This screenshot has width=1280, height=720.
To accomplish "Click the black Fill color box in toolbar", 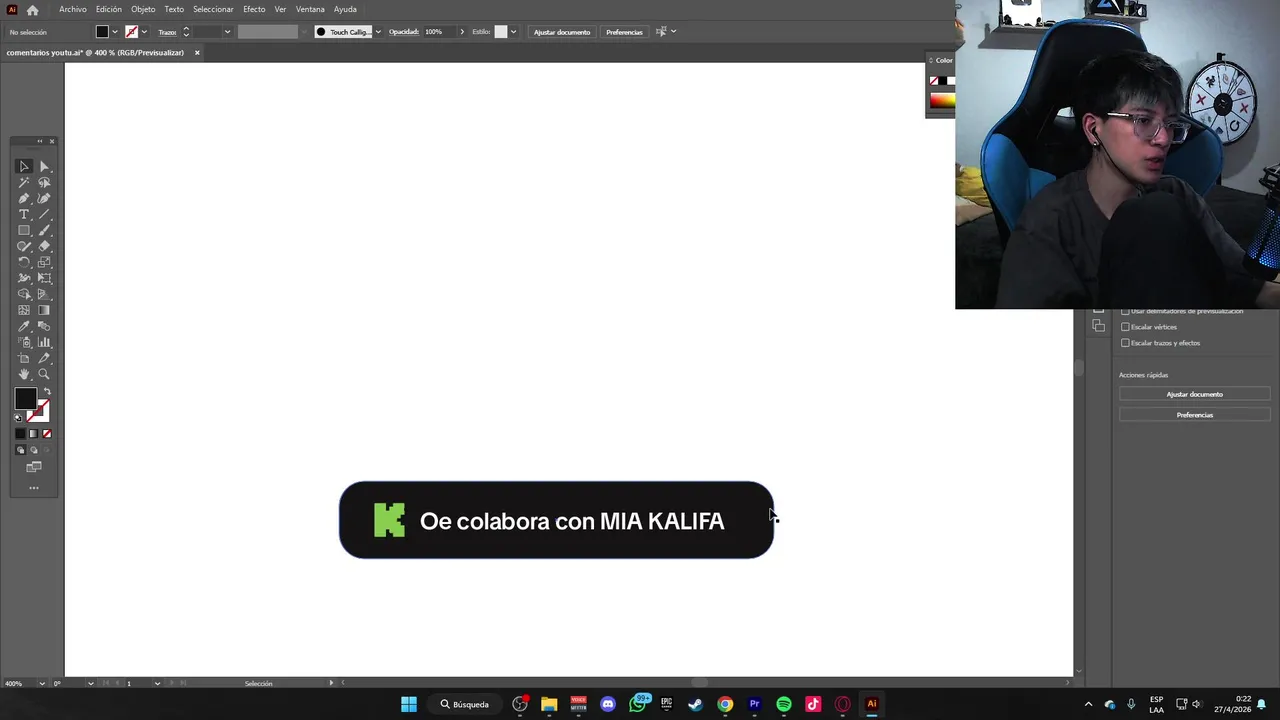I will click(25, 399).
